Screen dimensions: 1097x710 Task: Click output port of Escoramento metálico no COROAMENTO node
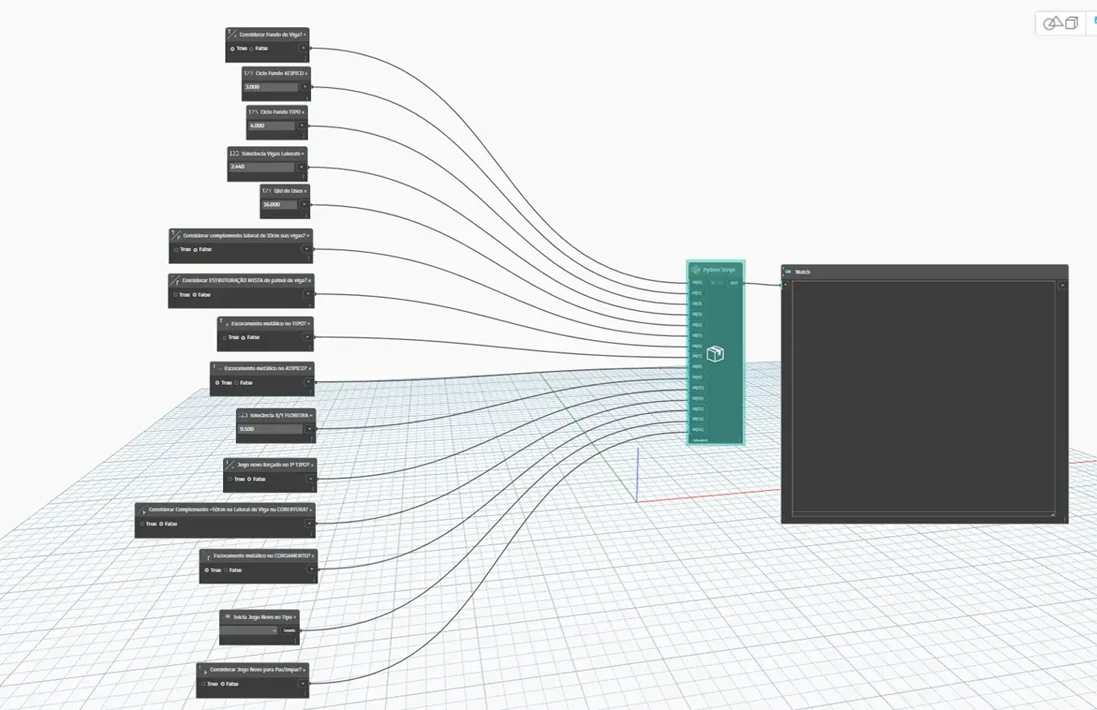coord(311,570)
